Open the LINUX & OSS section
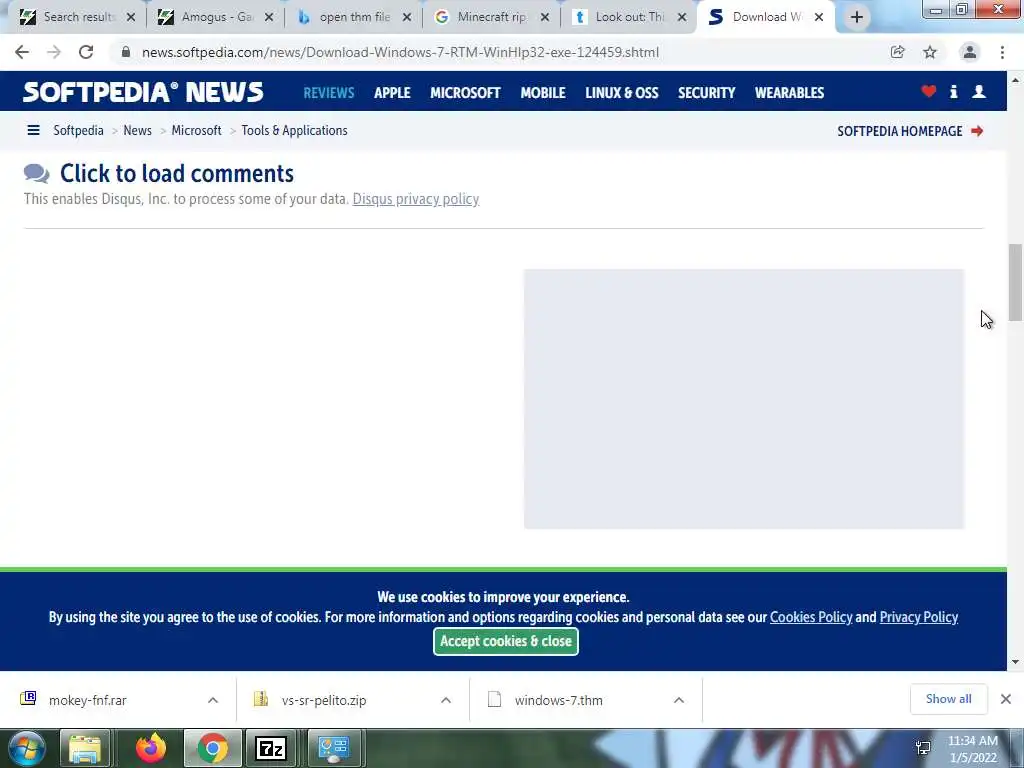 tap(622, 93)
